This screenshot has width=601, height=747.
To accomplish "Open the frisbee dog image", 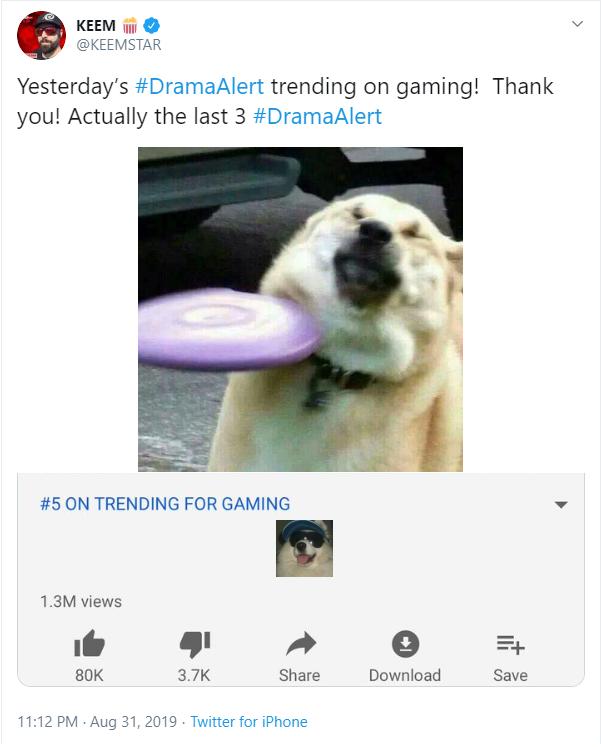I will [x=300, y=309].
